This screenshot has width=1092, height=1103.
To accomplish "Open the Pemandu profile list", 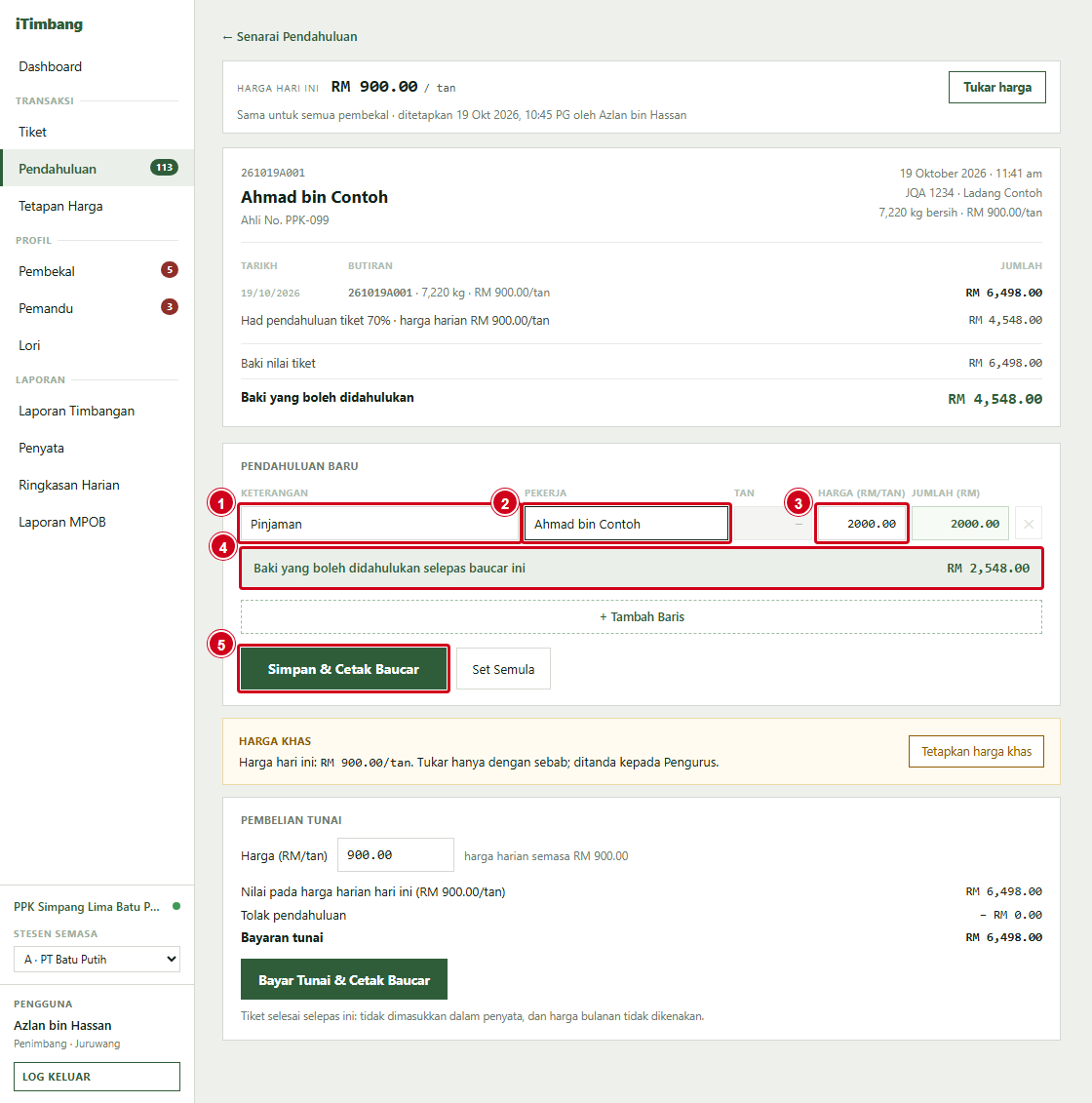I will (x=97, y=309).
